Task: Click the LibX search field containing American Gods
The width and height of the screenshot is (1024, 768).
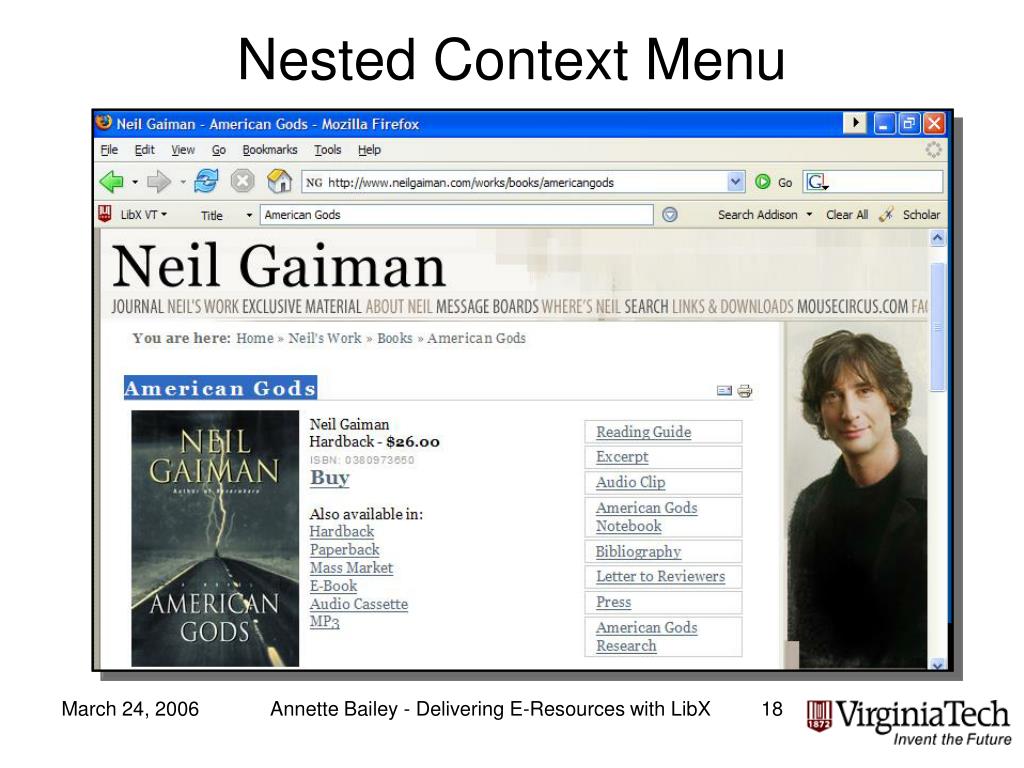Action: [x=456, y=215]
